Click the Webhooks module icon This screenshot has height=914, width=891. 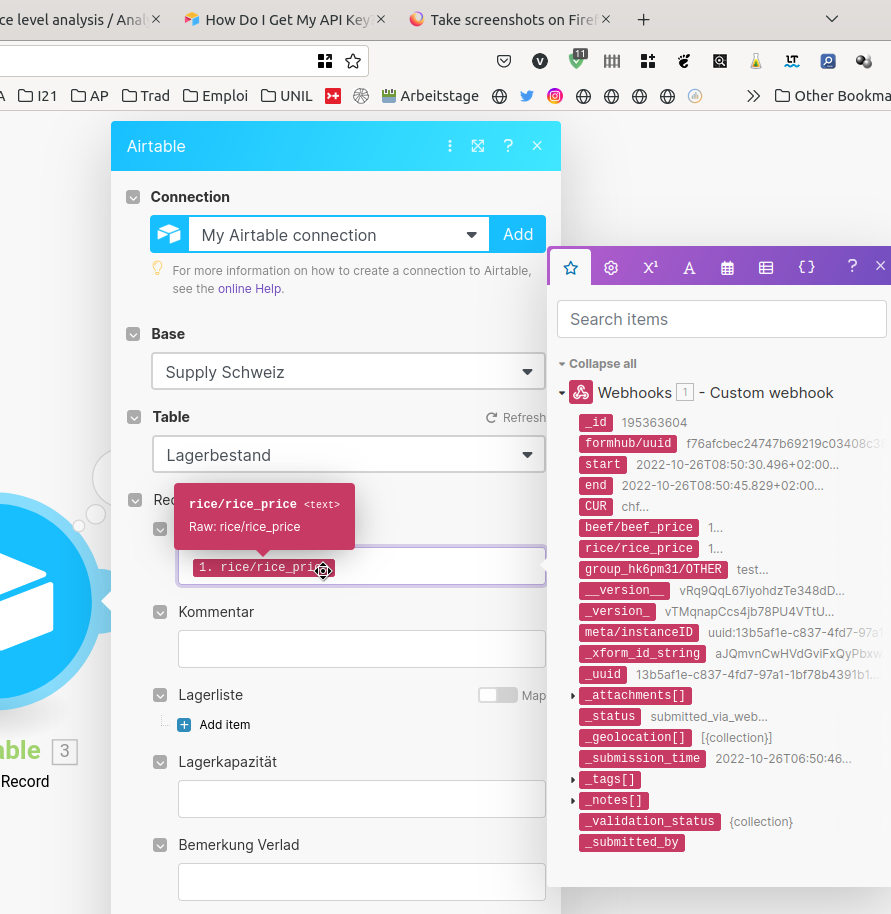pyautogui.click(x=581, y=392)
